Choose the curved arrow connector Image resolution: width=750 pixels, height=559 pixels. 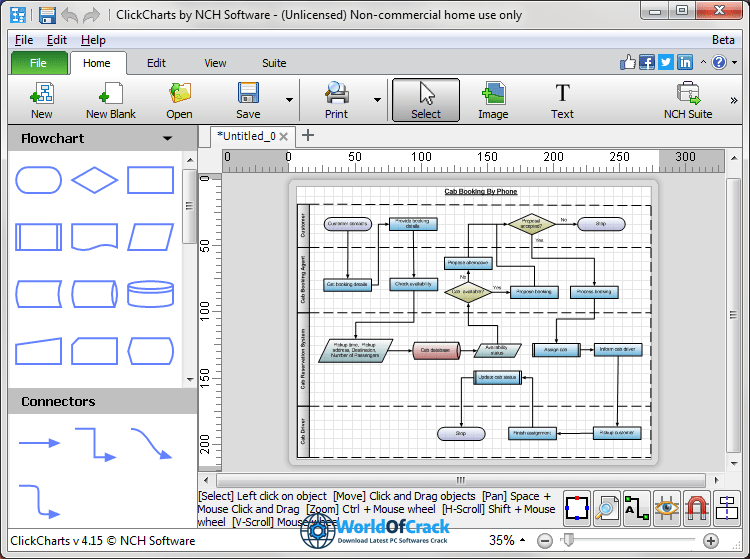(x=151, y=443)
